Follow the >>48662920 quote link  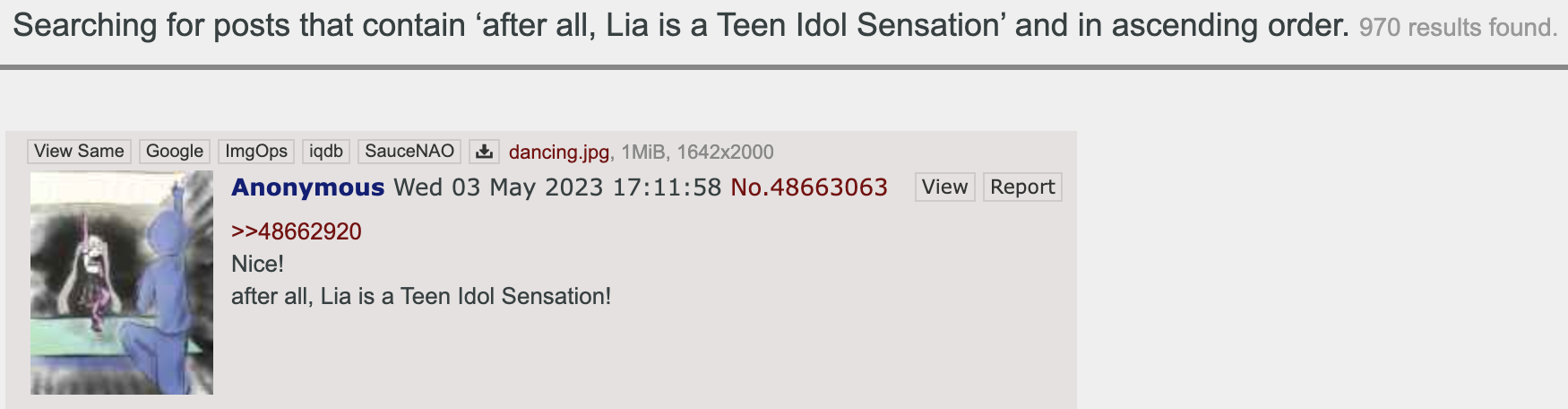297,231
